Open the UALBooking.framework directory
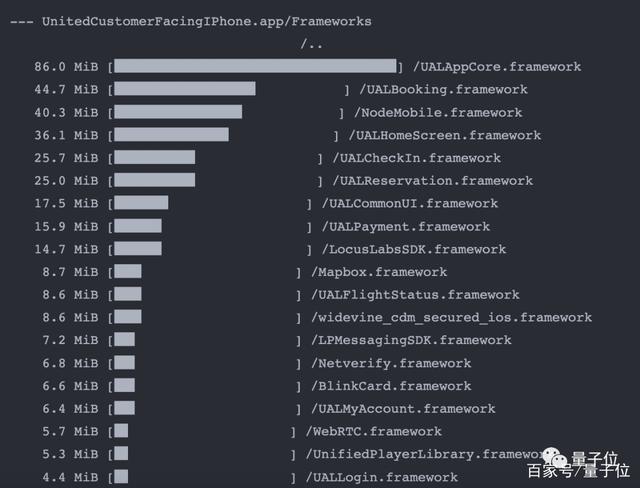640x488 pixels. coord(443,89)
